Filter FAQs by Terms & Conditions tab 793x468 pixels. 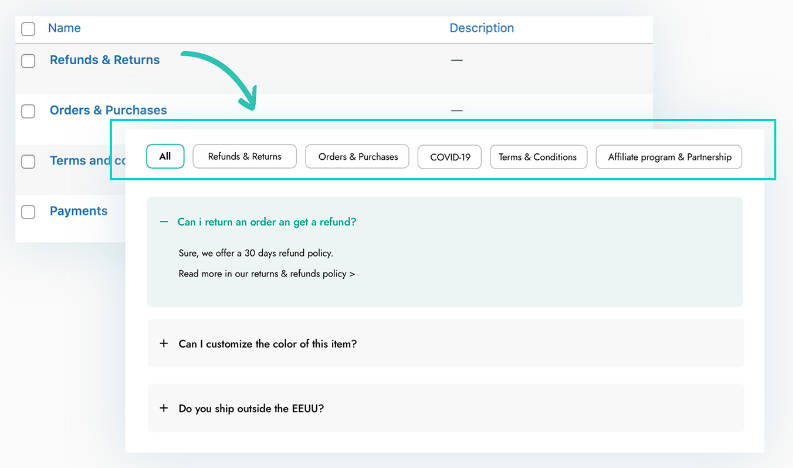[x=539, y=157]
